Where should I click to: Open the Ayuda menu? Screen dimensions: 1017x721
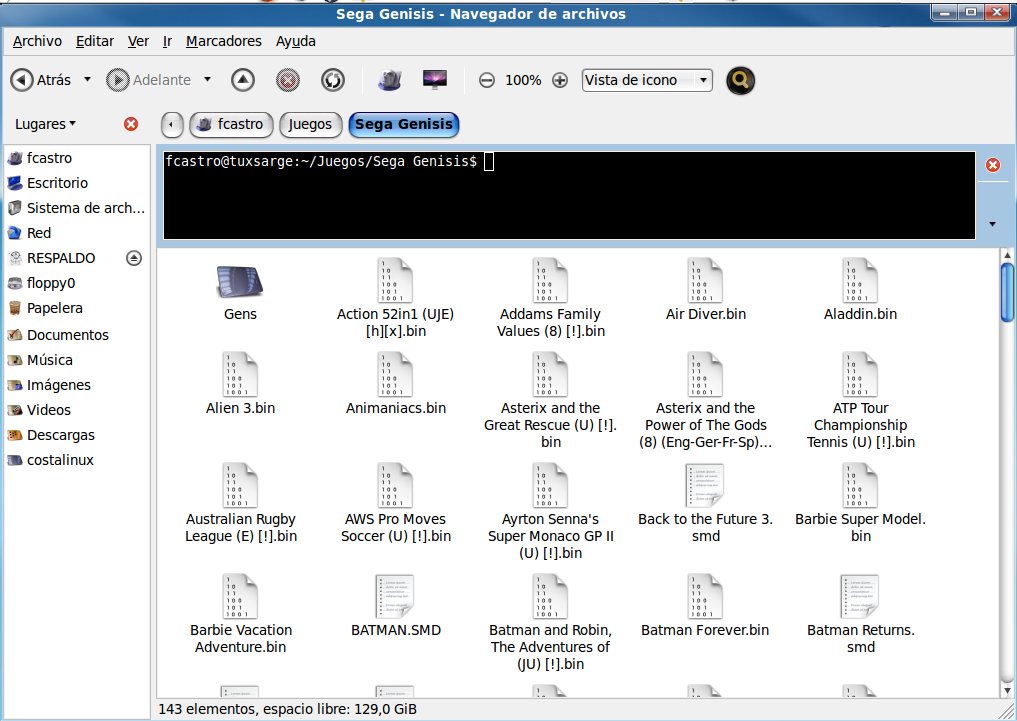click(296, 41)
